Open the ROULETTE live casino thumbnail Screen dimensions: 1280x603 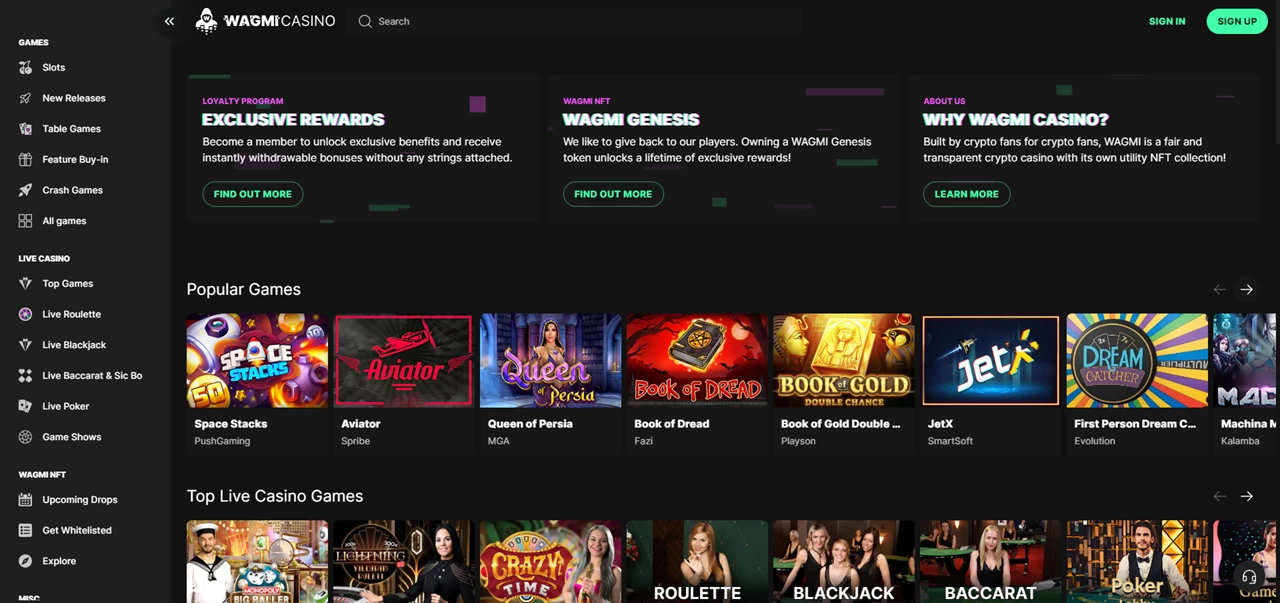697,561
